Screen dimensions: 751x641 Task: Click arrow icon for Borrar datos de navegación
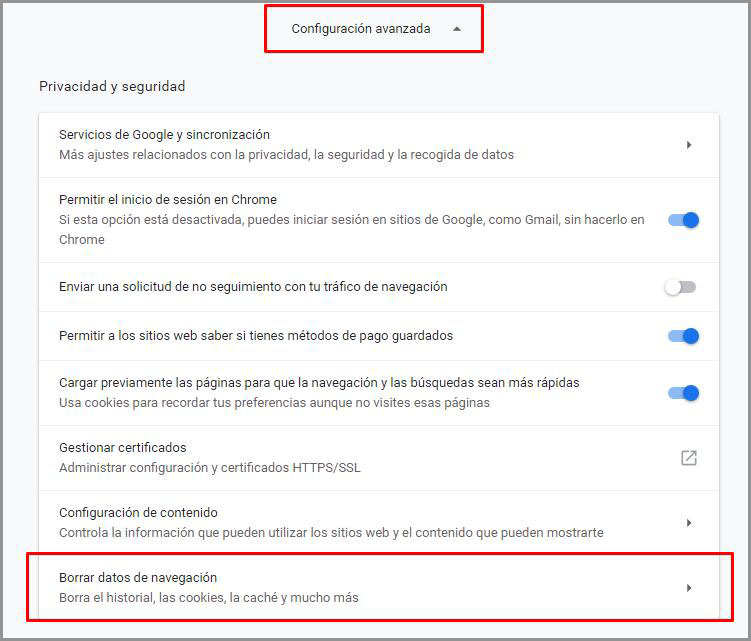[x=689, y=588]
